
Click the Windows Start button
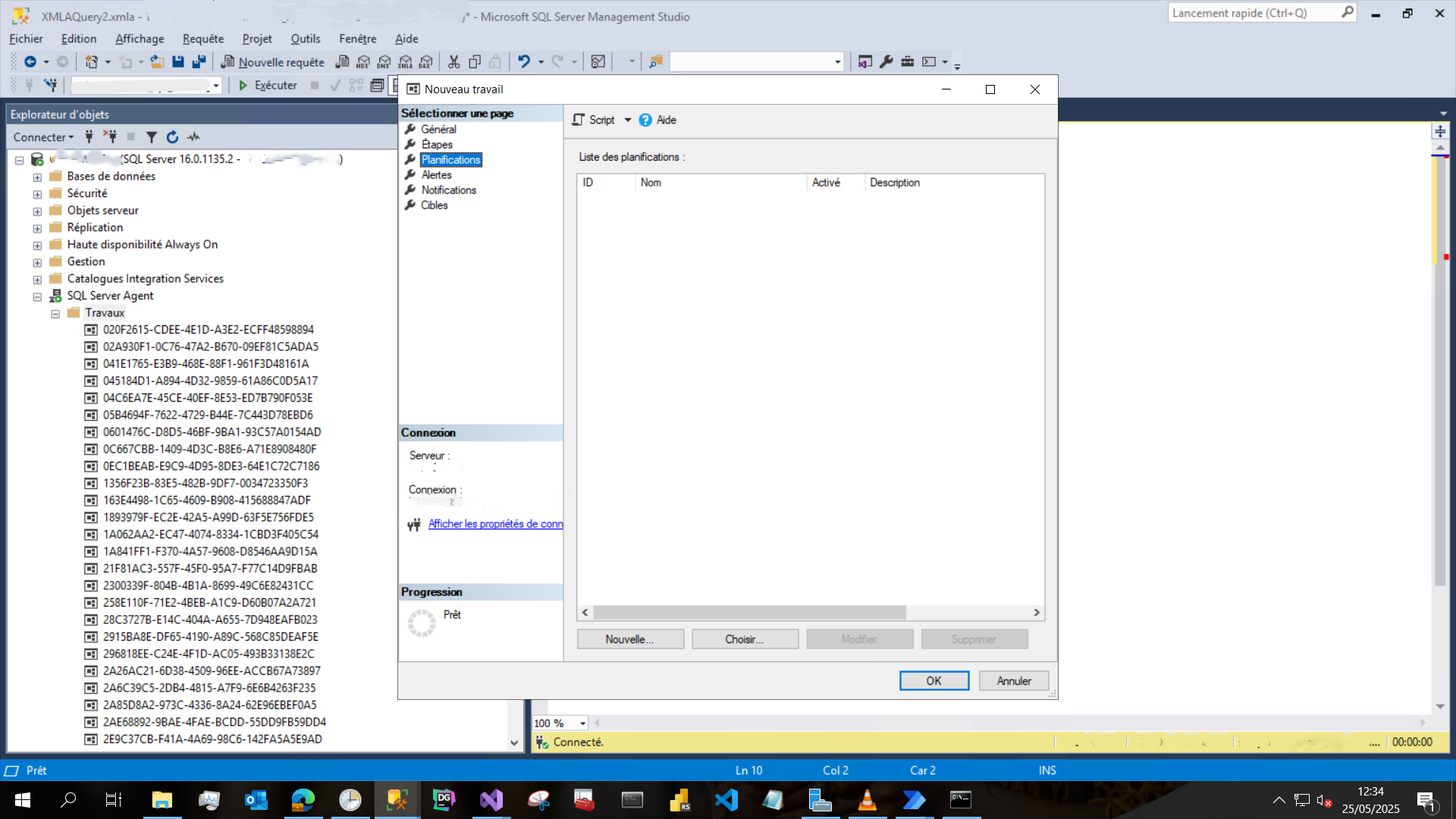[23, 800]
